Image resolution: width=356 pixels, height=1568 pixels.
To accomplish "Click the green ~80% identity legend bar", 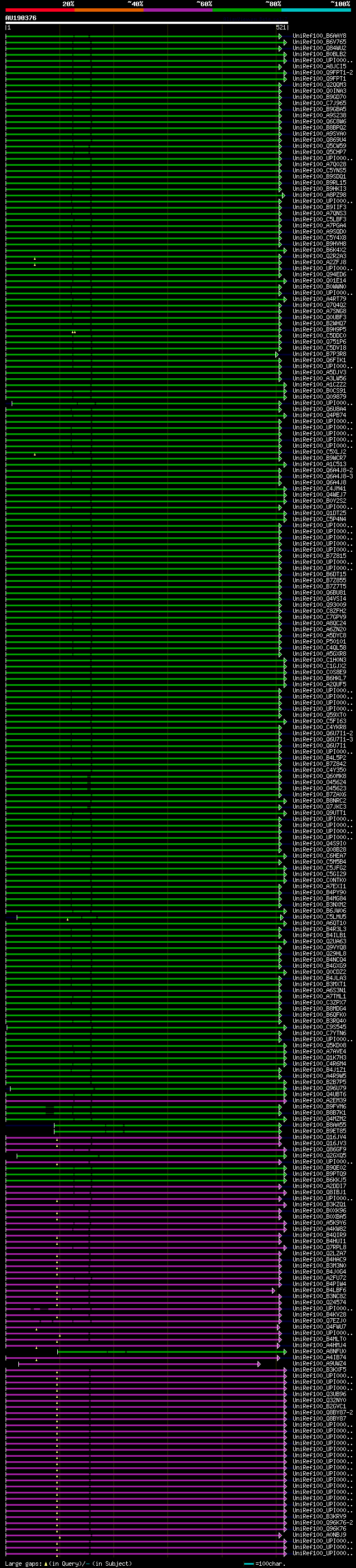I will pos(247,10).
